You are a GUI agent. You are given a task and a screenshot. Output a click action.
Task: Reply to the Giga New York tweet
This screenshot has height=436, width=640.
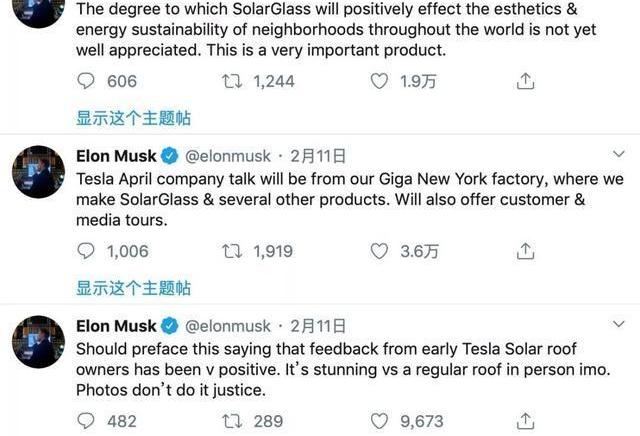point(87,251)
